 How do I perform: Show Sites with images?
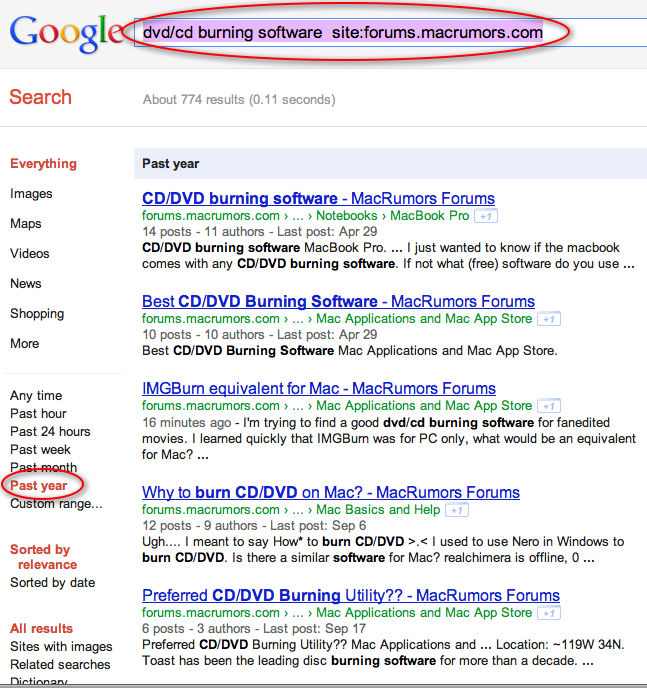[x=61, y=647]
